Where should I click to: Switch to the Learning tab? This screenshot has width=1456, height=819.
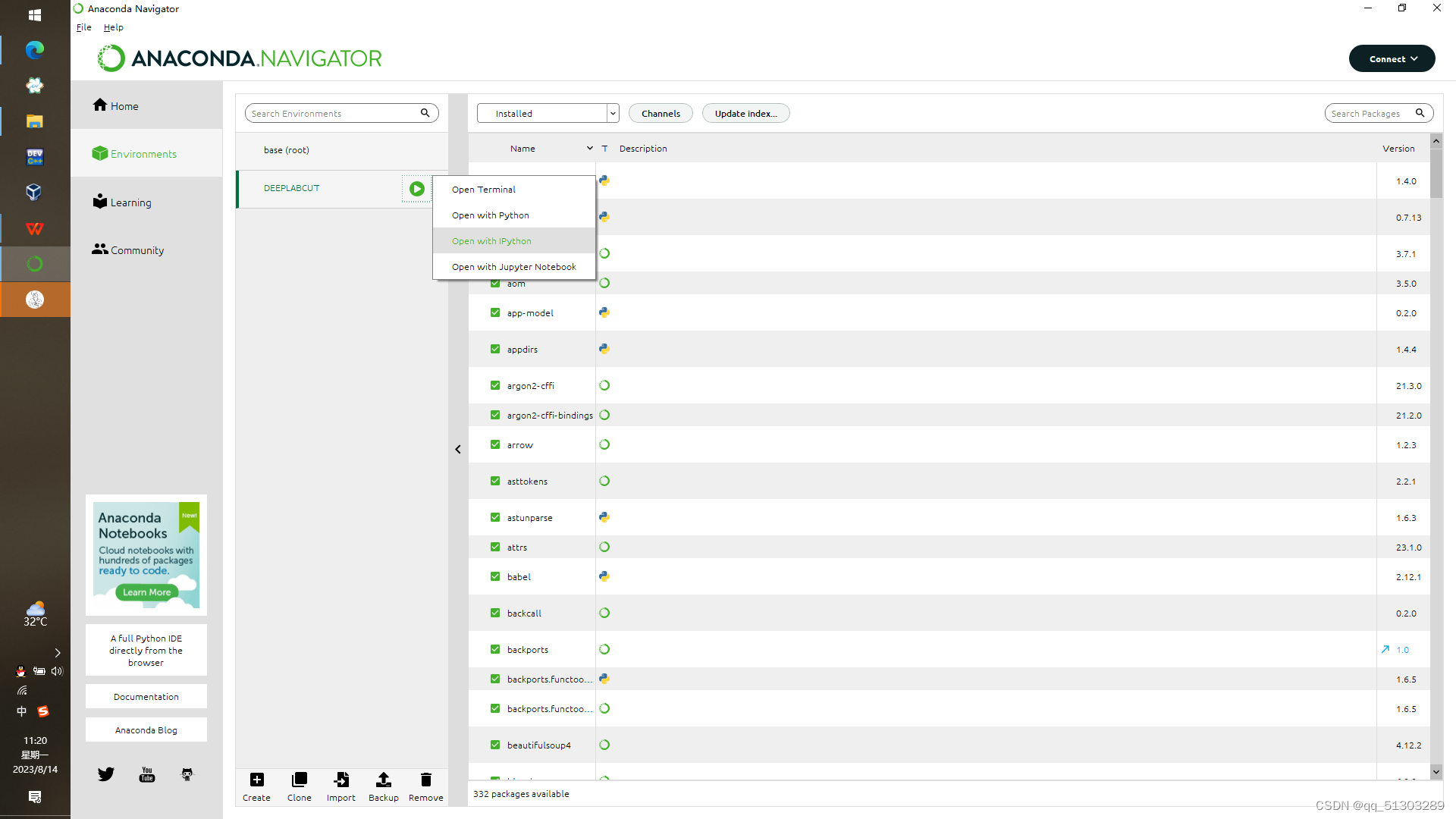tap(146, 202)
